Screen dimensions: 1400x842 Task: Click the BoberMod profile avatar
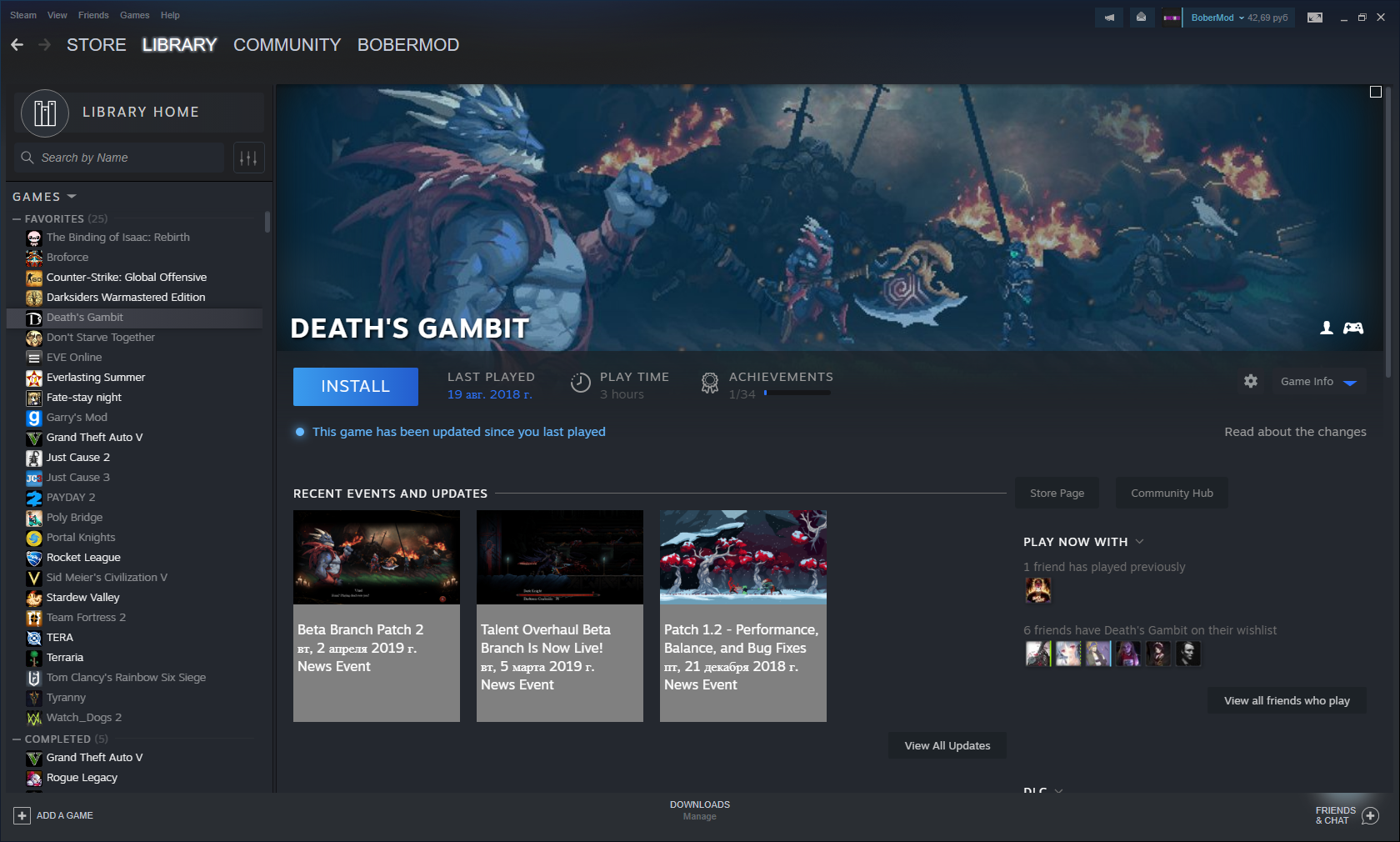[x=1172, y=18]
